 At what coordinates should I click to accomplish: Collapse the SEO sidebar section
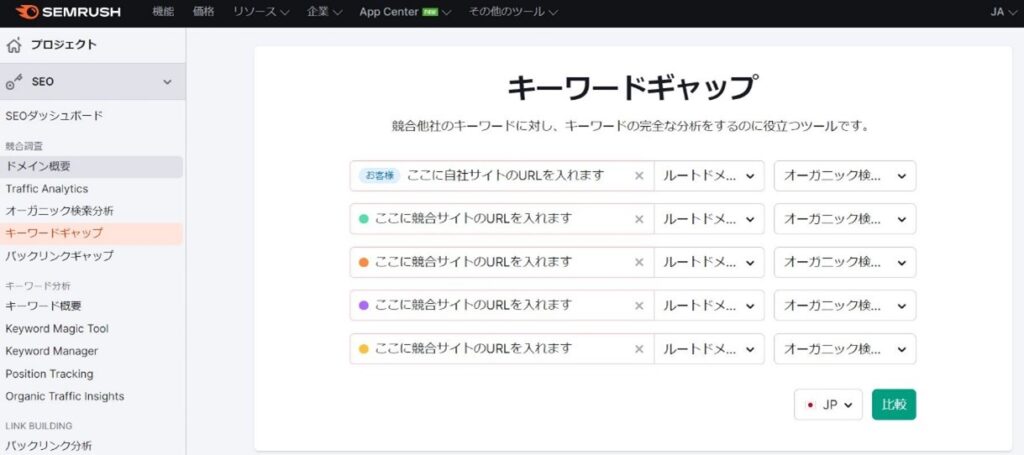point(167,82)
